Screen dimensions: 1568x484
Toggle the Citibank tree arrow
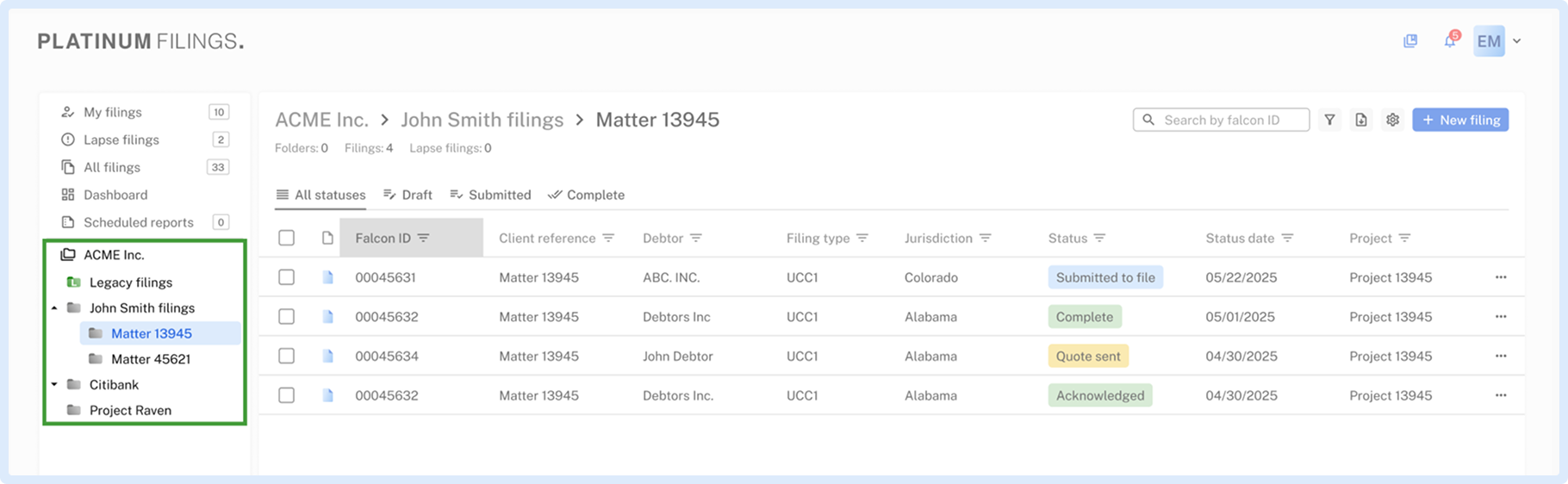click(x=54, y=384)
